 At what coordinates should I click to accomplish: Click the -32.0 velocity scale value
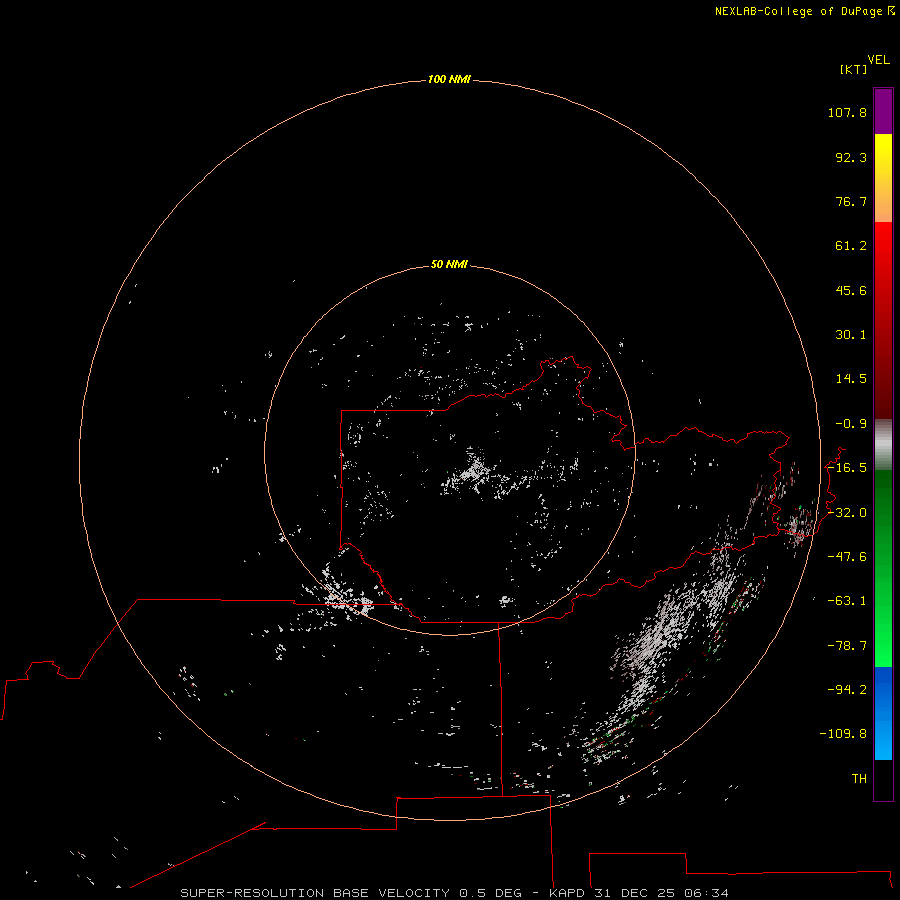point(847,513)
